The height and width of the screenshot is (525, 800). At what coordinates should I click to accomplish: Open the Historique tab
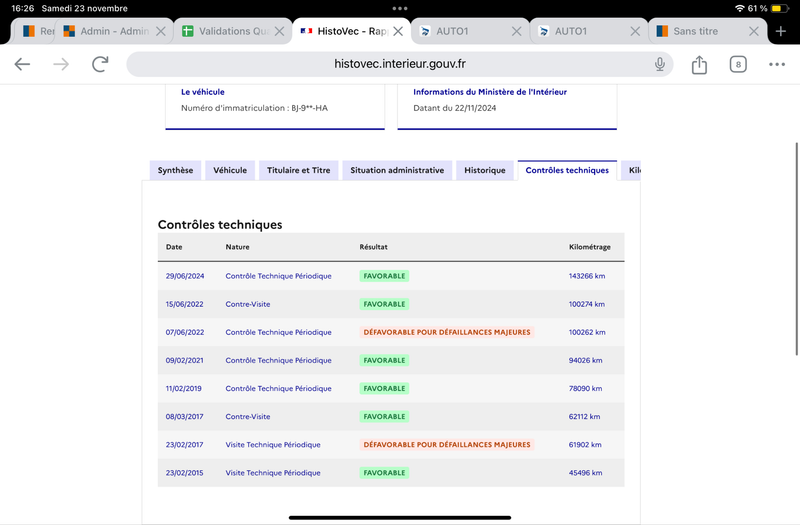[x=485, y=170]
